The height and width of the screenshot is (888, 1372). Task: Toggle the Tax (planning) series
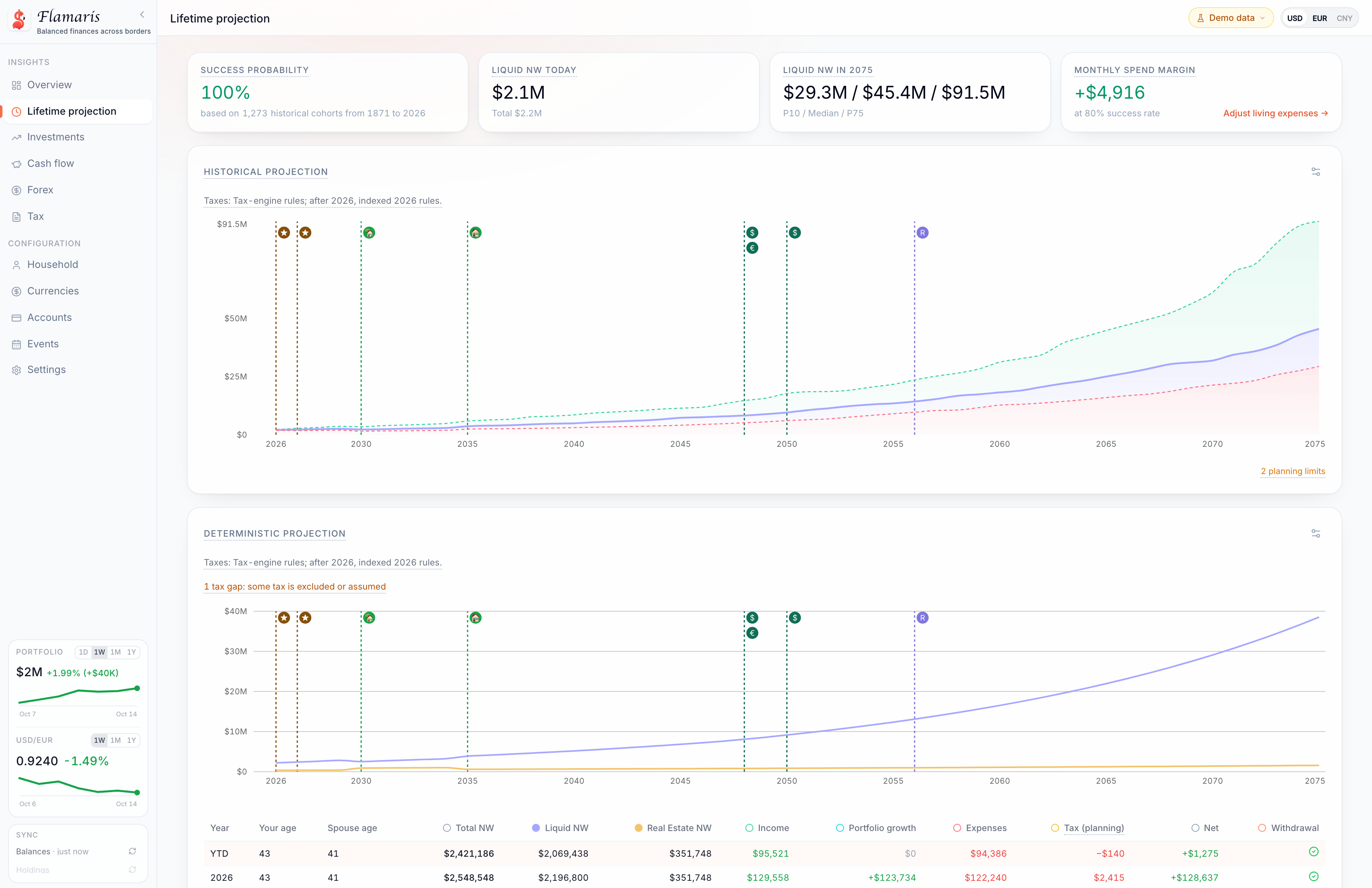click(x=1088, y=828)
